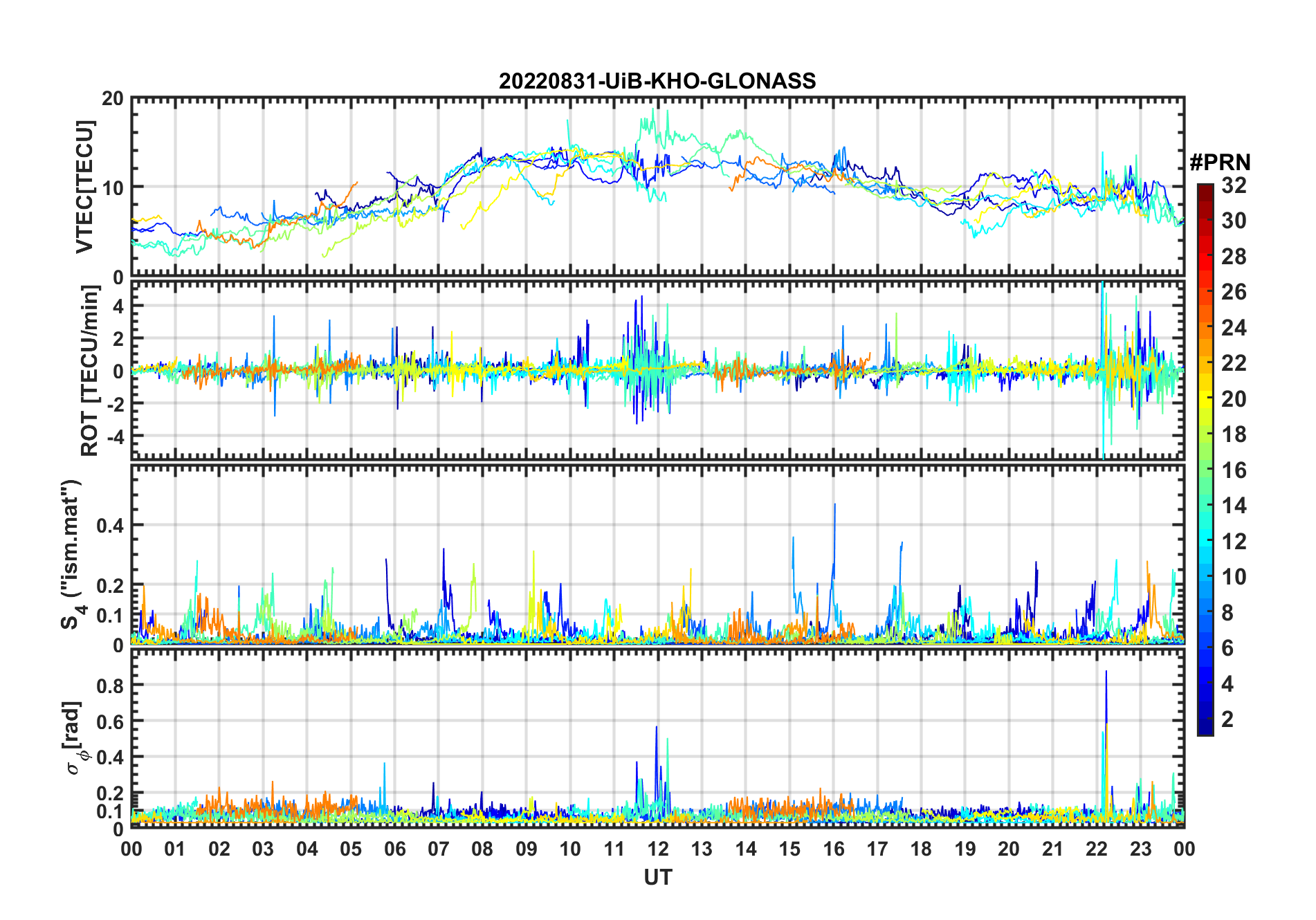Click colorbar tick label 24
Image resolution: width=1316 pixels, height=920 pixels.
[x=1234, y=328]
